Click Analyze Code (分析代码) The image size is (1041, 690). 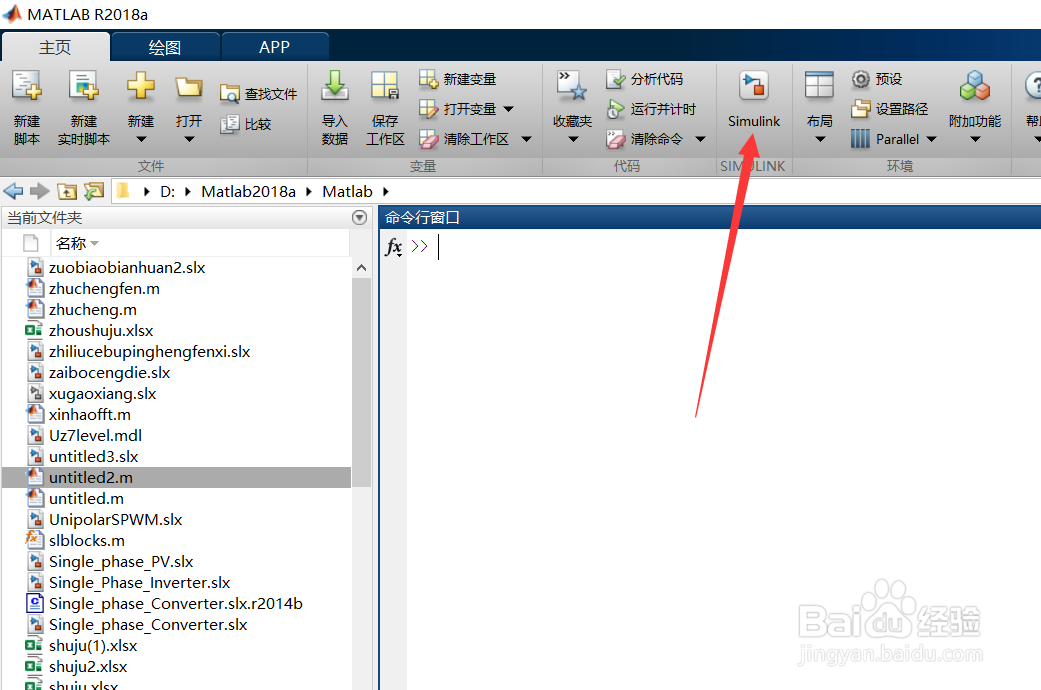644,79
